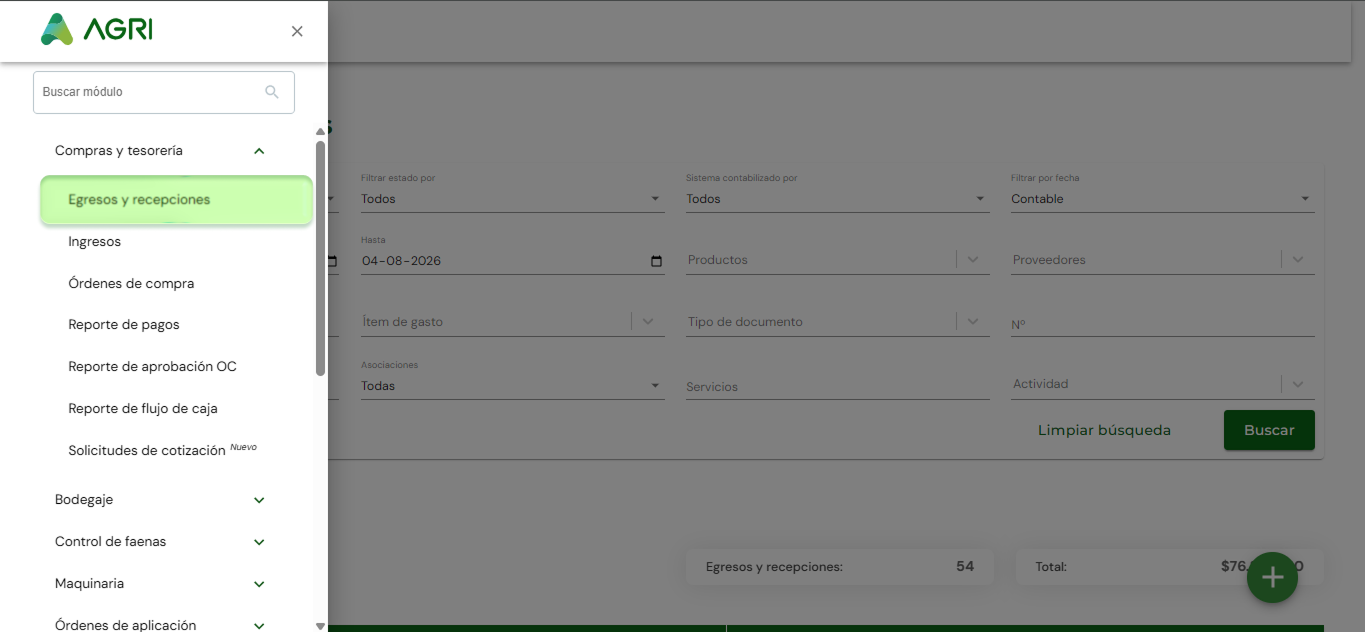
Task: Open Reporte de flujo de caja
Action: 143,409
